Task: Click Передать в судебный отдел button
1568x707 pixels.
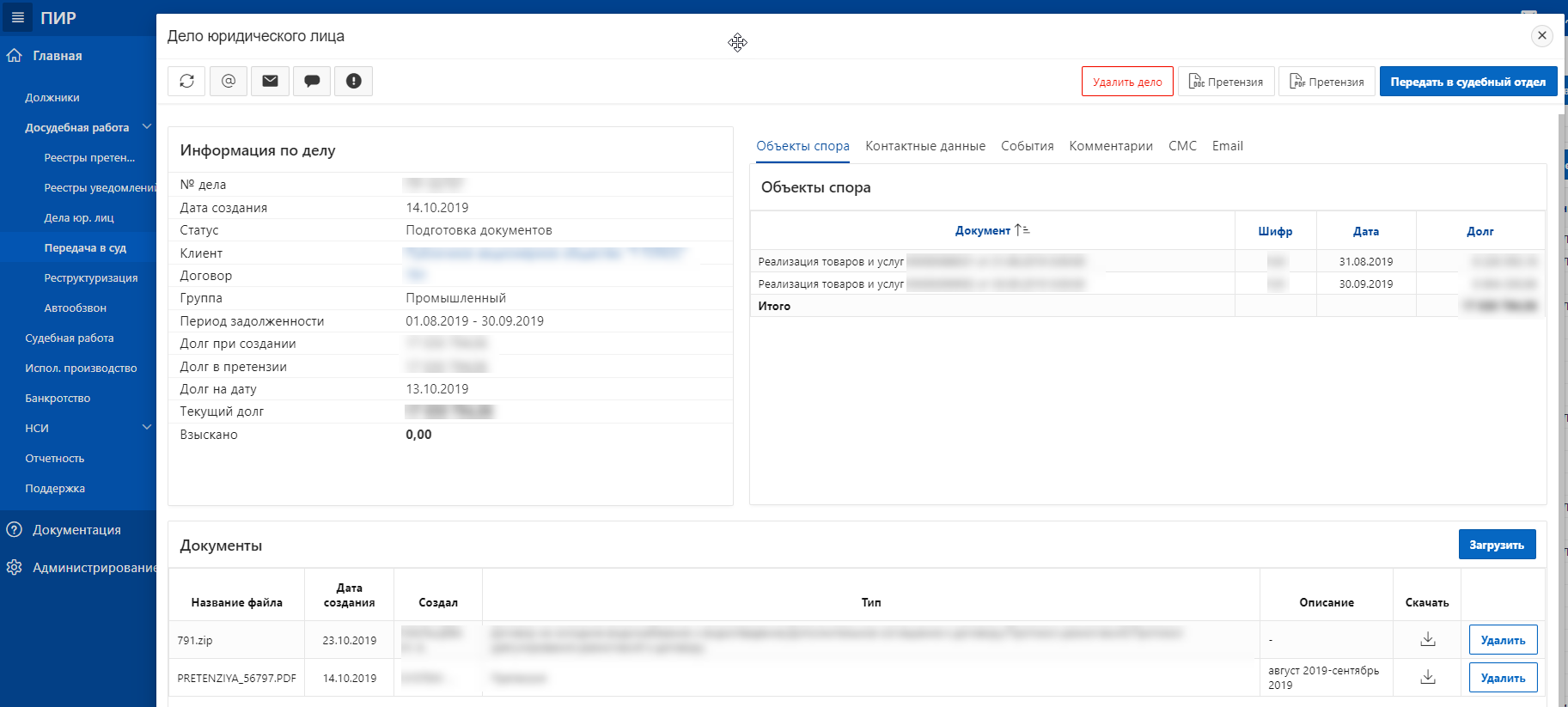Action: 1468,82
